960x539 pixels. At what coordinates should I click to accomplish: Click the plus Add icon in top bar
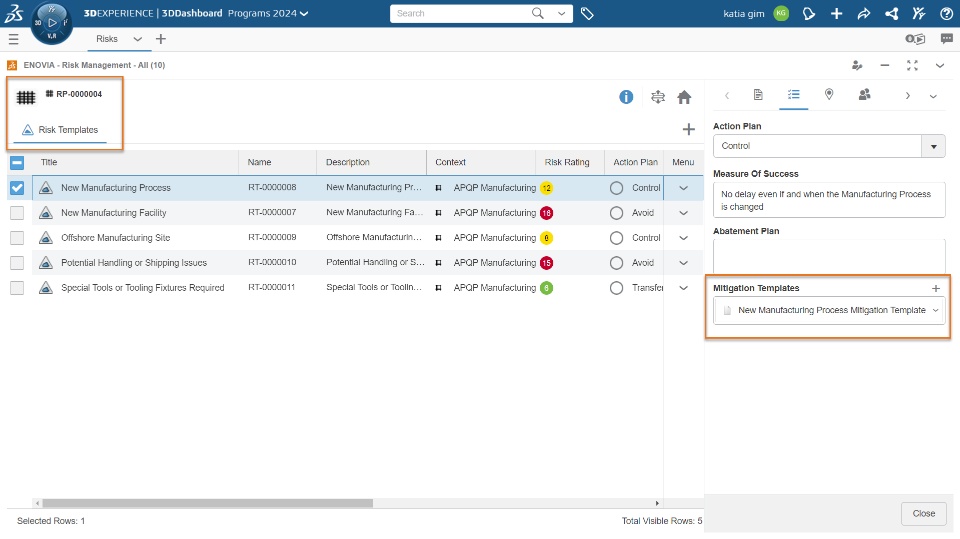click(x=836, y=13)
